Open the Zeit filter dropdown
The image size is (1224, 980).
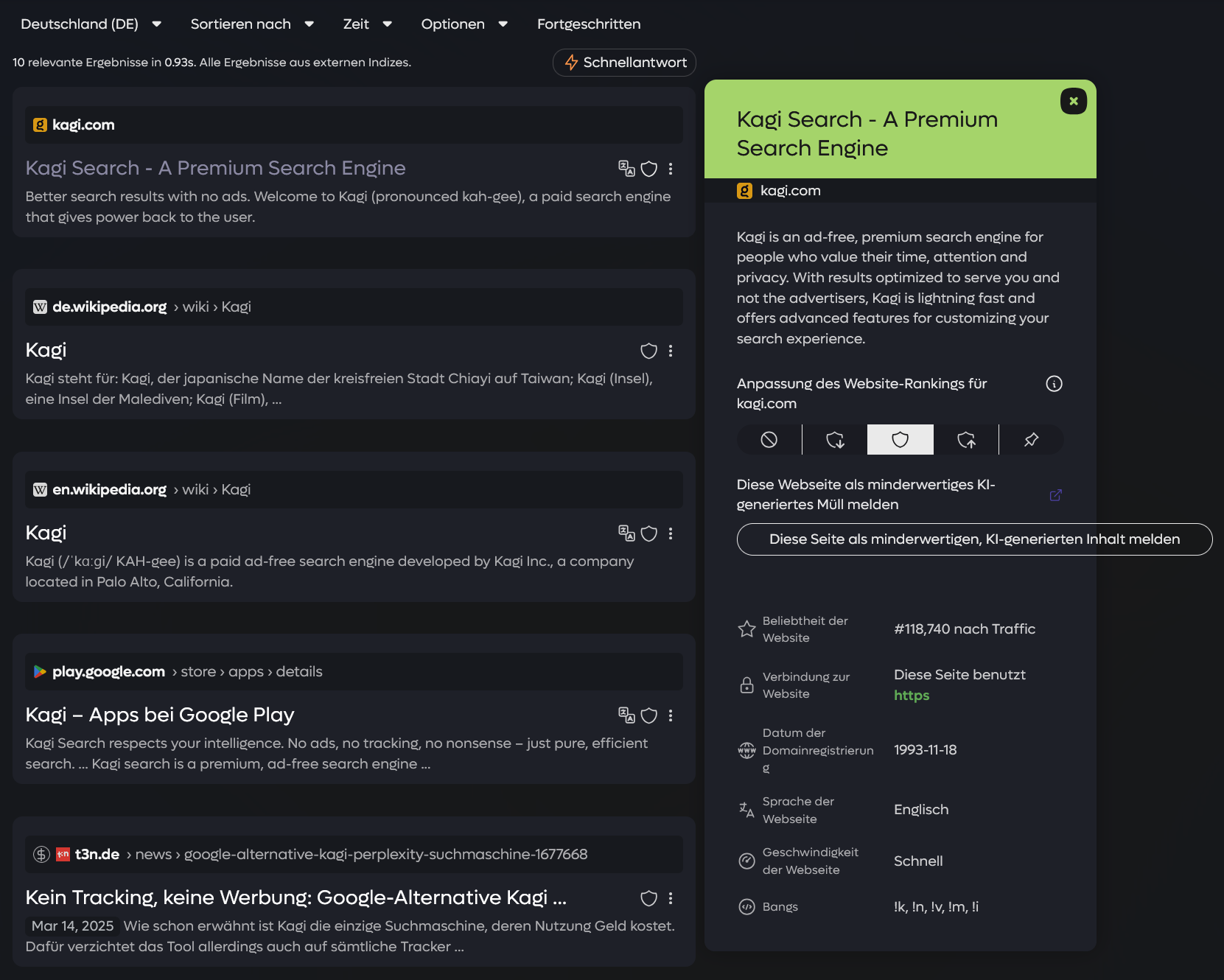[367, 24]
